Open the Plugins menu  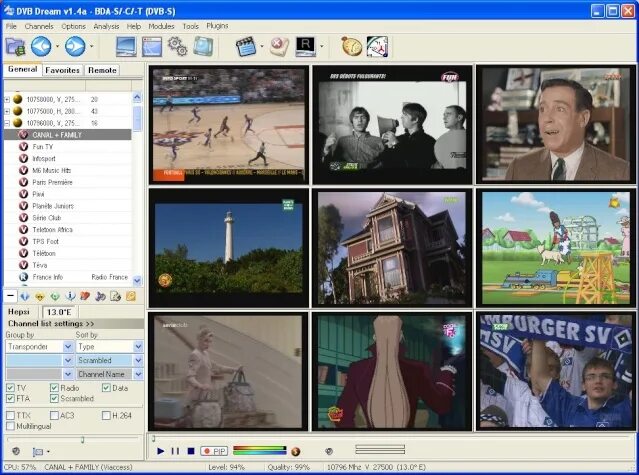coord(217,26)
